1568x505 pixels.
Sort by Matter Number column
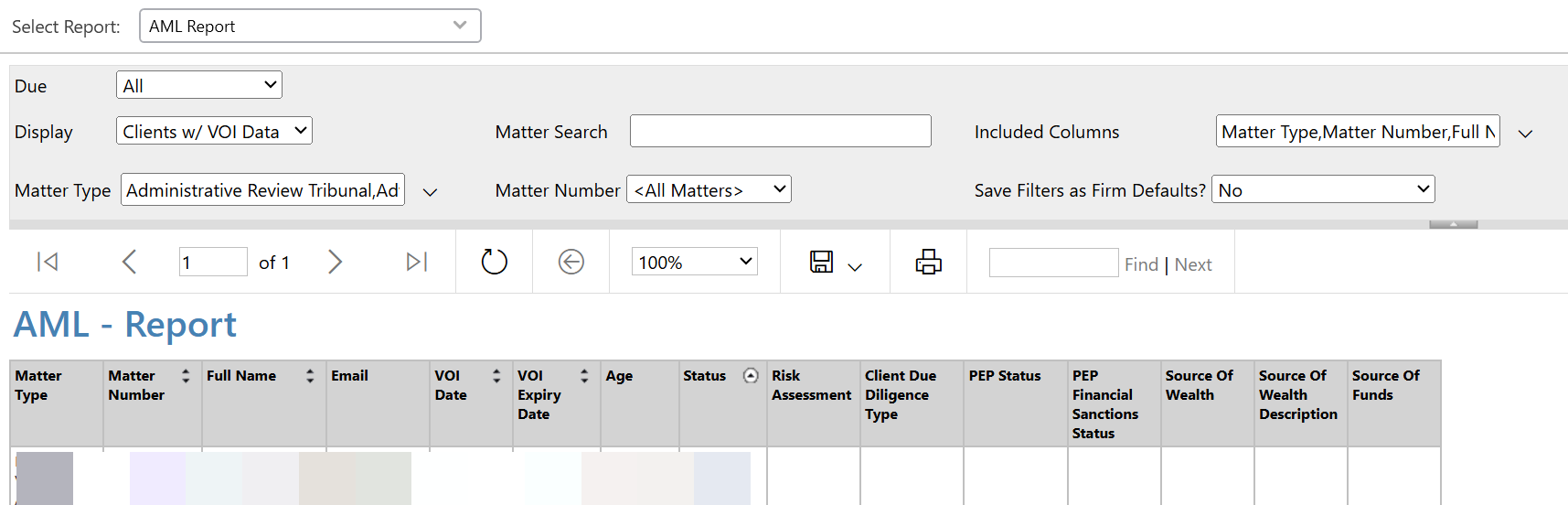click(186, 376)
